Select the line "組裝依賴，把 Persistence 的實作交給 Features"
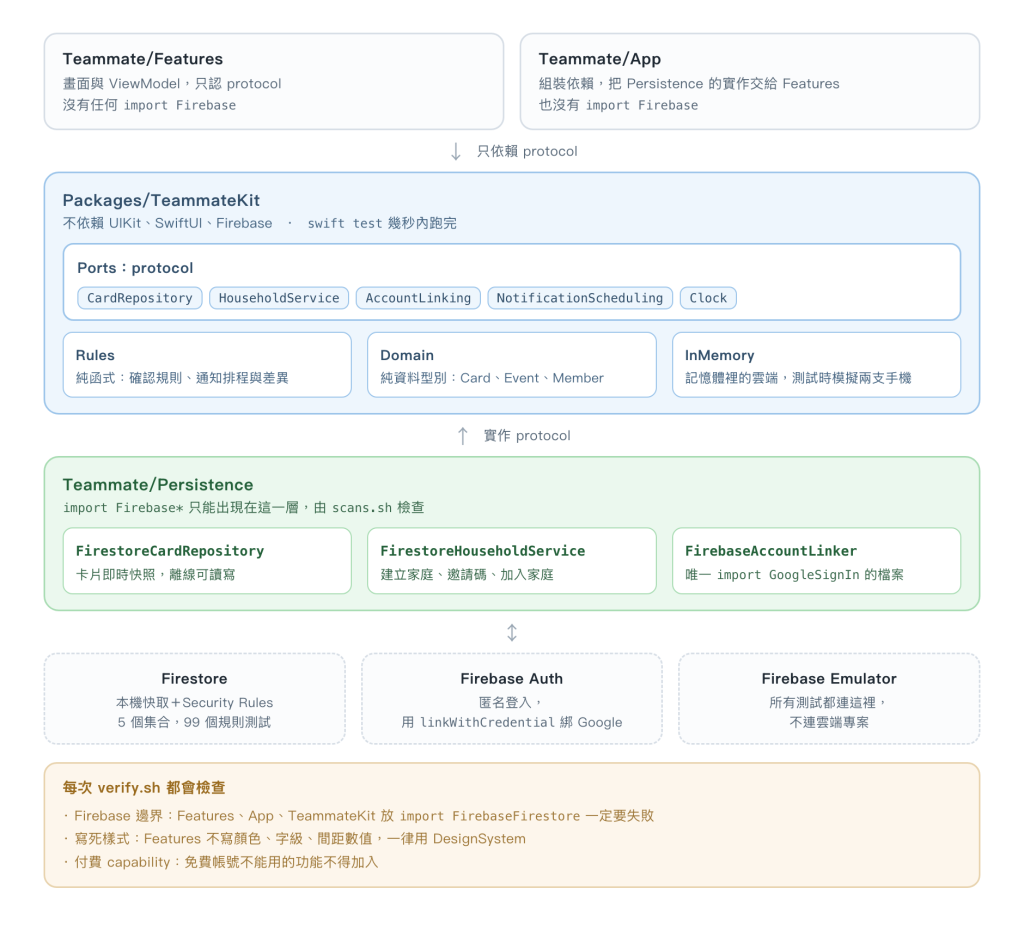The image size is (1024, 937). pos(689,84)
